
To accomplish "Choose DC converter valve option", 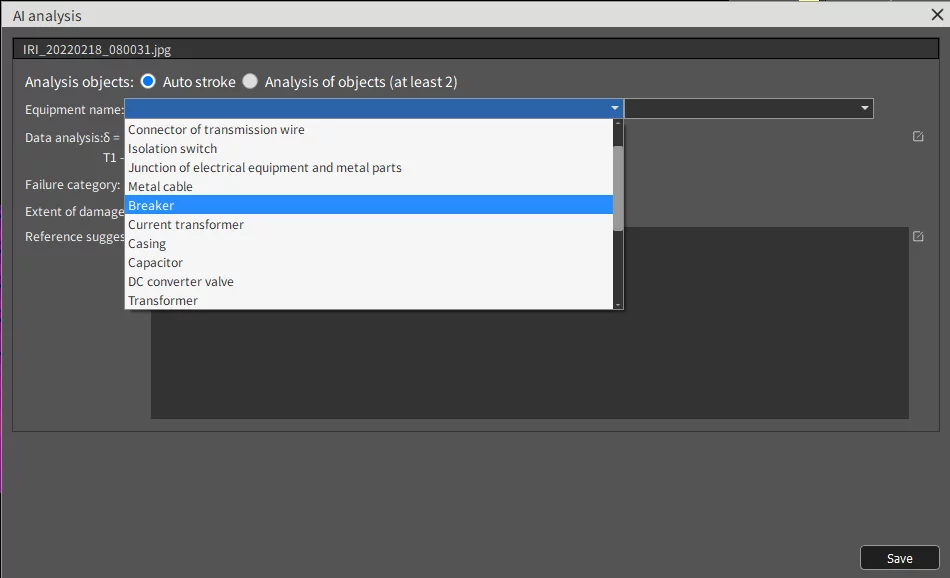I will 369,282.
